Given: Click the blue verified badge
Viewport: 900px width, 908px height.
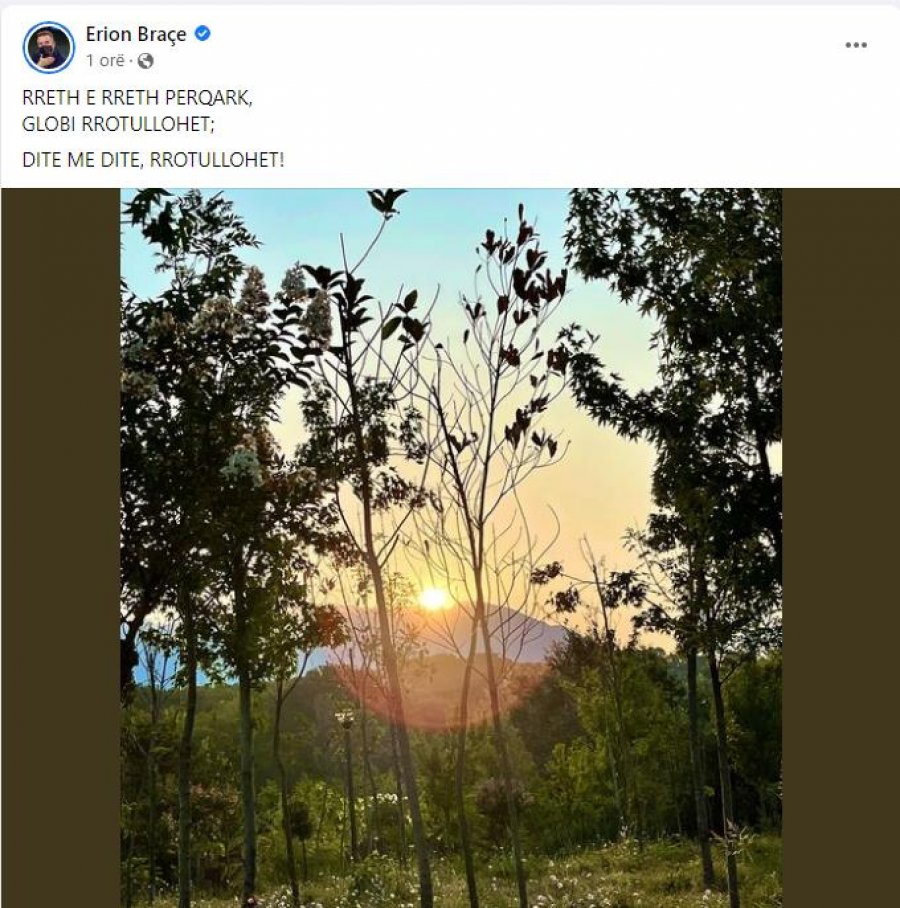Looking at the screenshot, I should pos(202,34).
